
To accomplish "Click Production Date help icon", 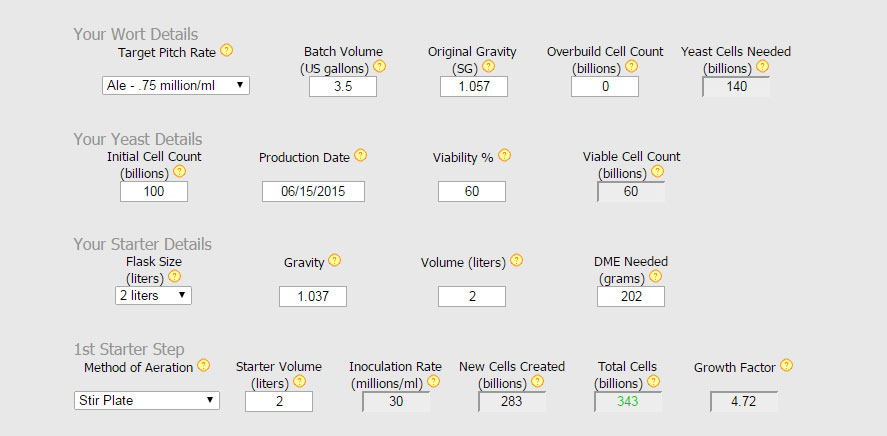I will [x=361, y=156].
